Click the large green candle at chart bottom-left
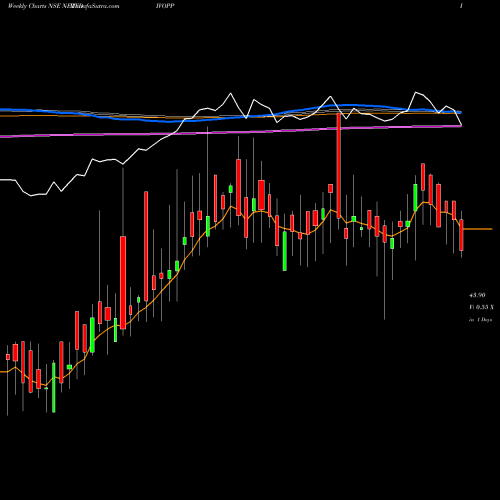Screen dimensions: 500x500 pos(54,388)
